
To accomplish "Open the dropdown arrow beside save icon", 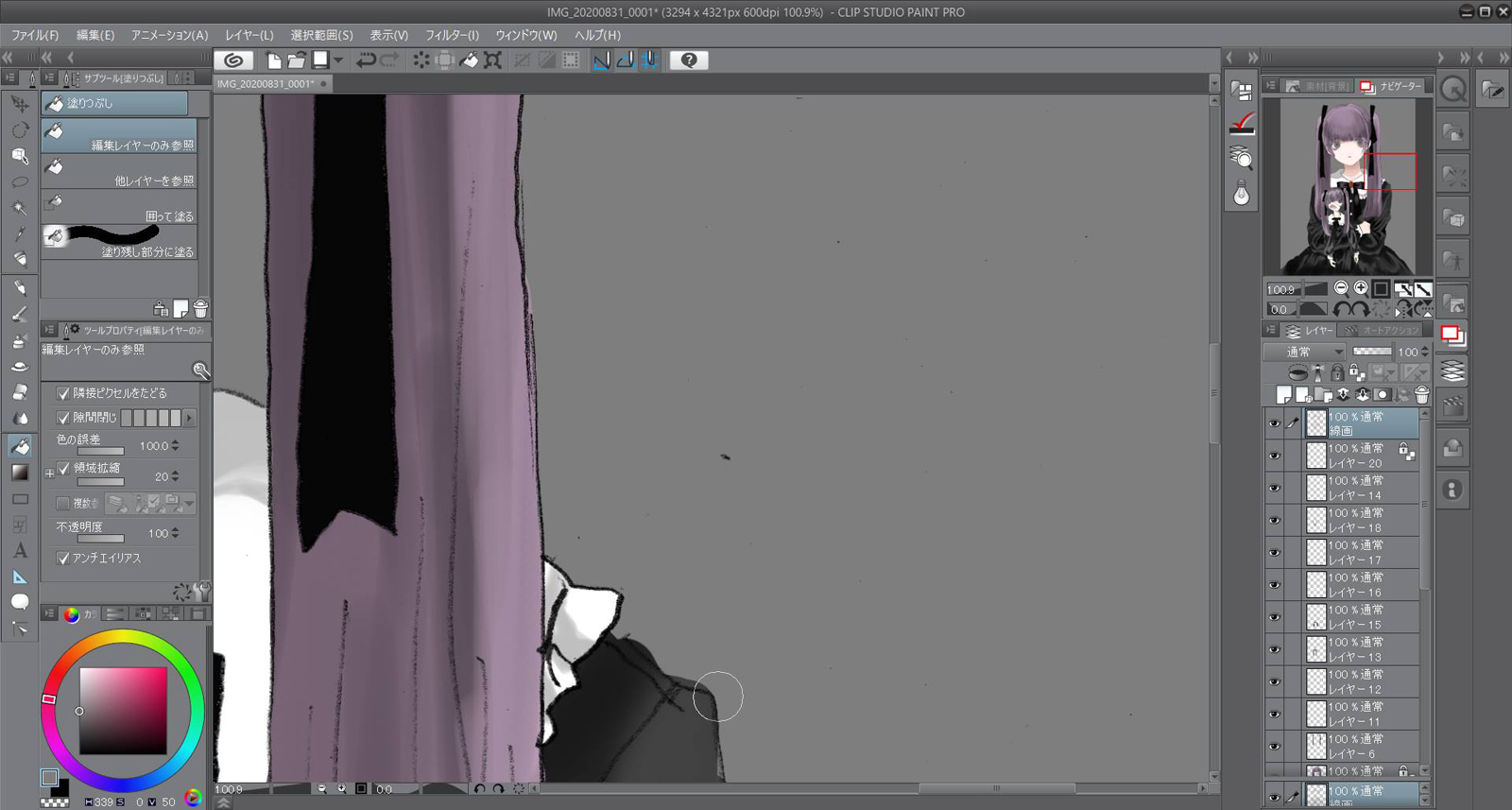I will click(x=338, y=60).
